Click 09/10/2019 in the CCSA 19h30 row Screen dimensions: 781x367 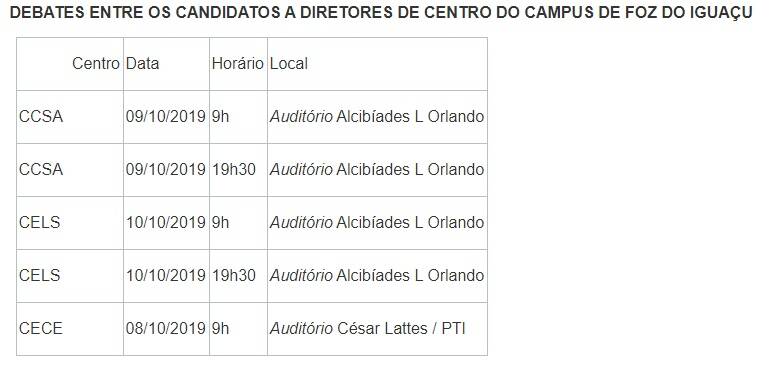point(166,170)
